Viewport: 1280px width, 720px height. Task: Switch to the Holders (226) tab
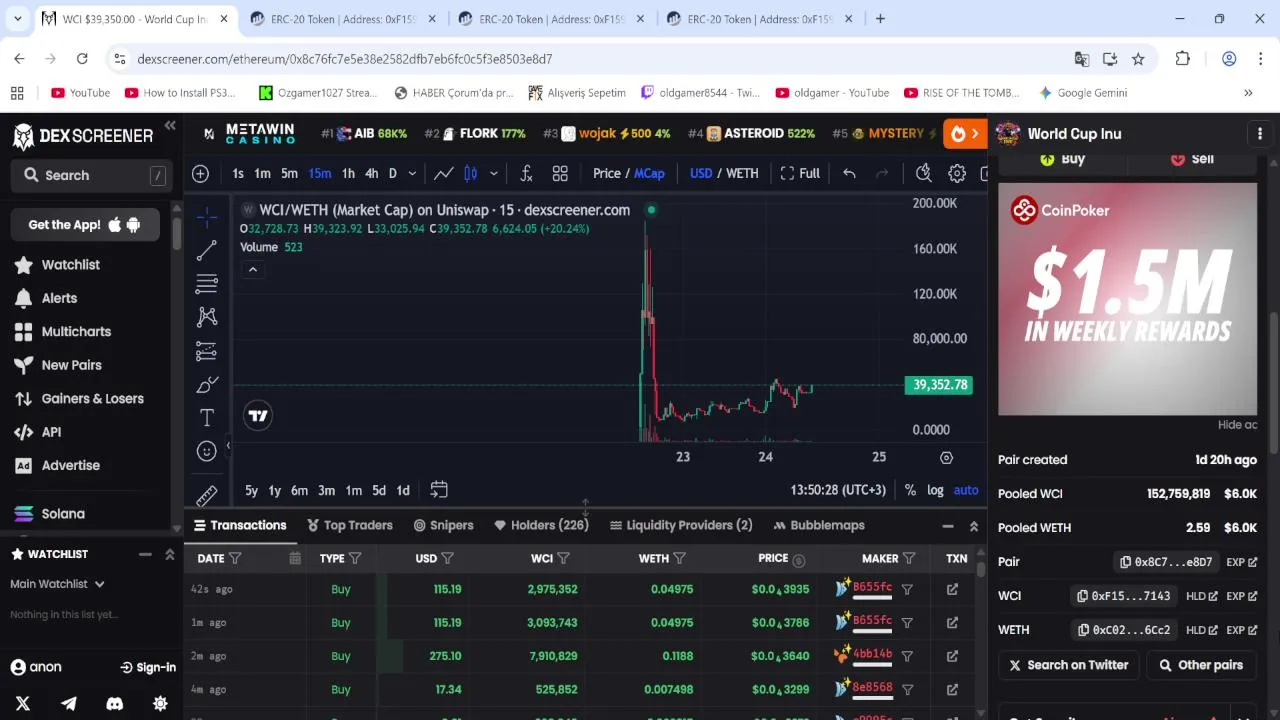tap(541, 525)
